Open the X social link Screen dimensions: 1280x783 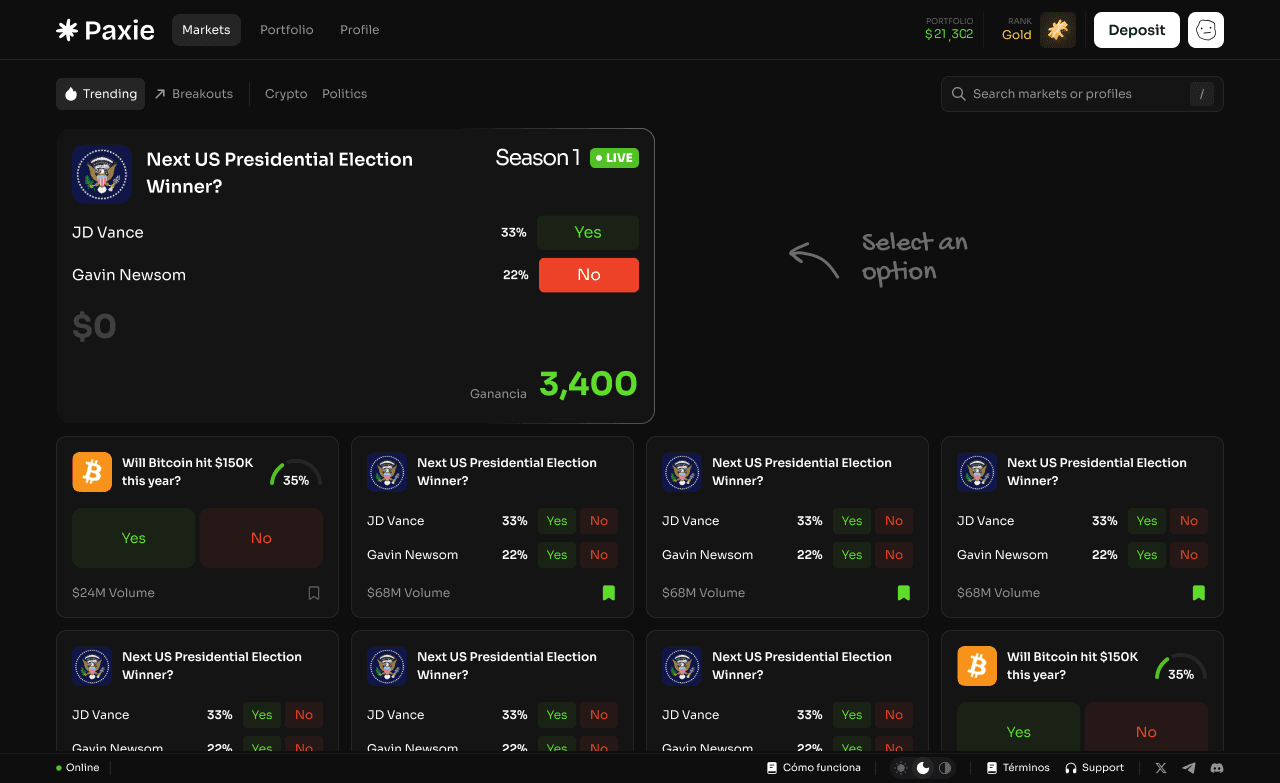1161,768
